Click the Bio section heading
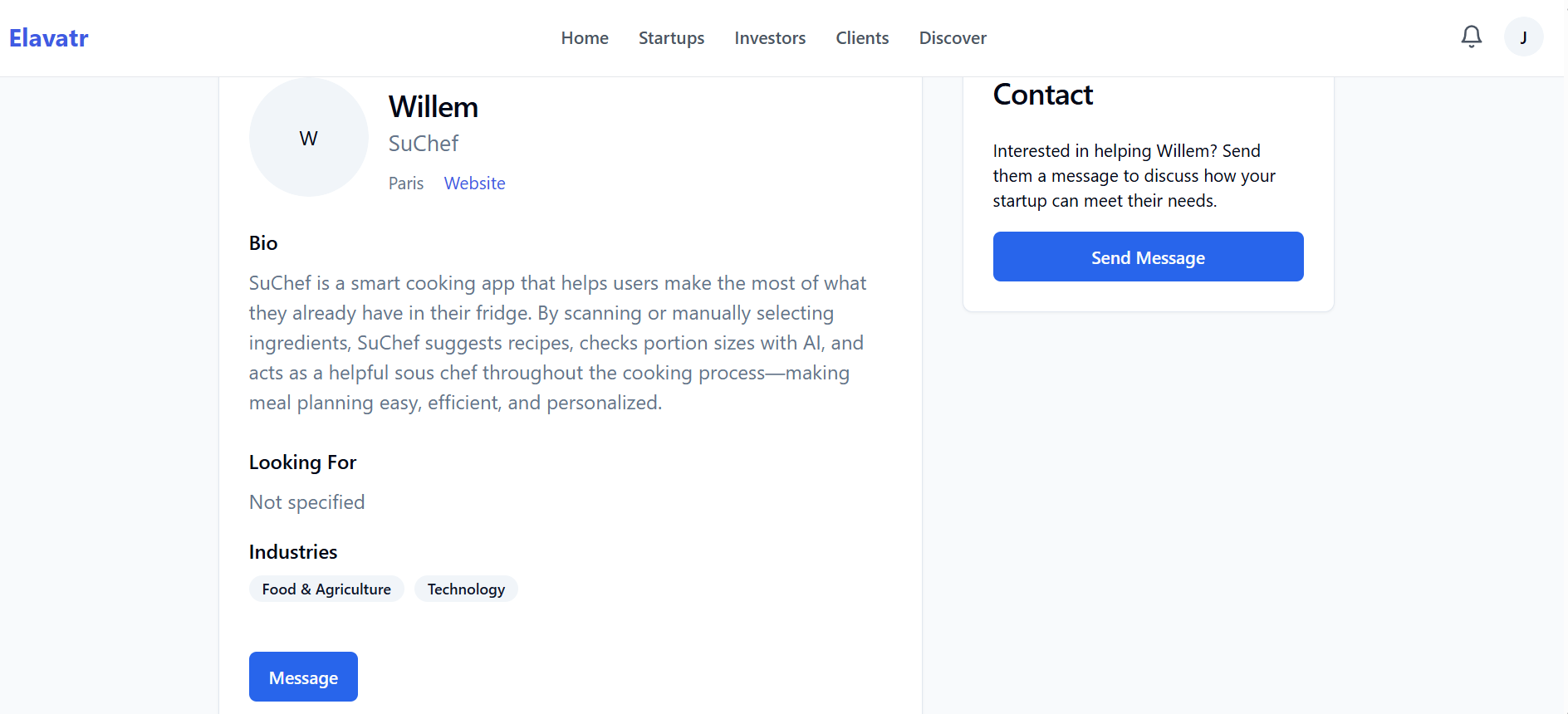The height and width of the screenshot is (714, 1568). (x=263, y=243)
